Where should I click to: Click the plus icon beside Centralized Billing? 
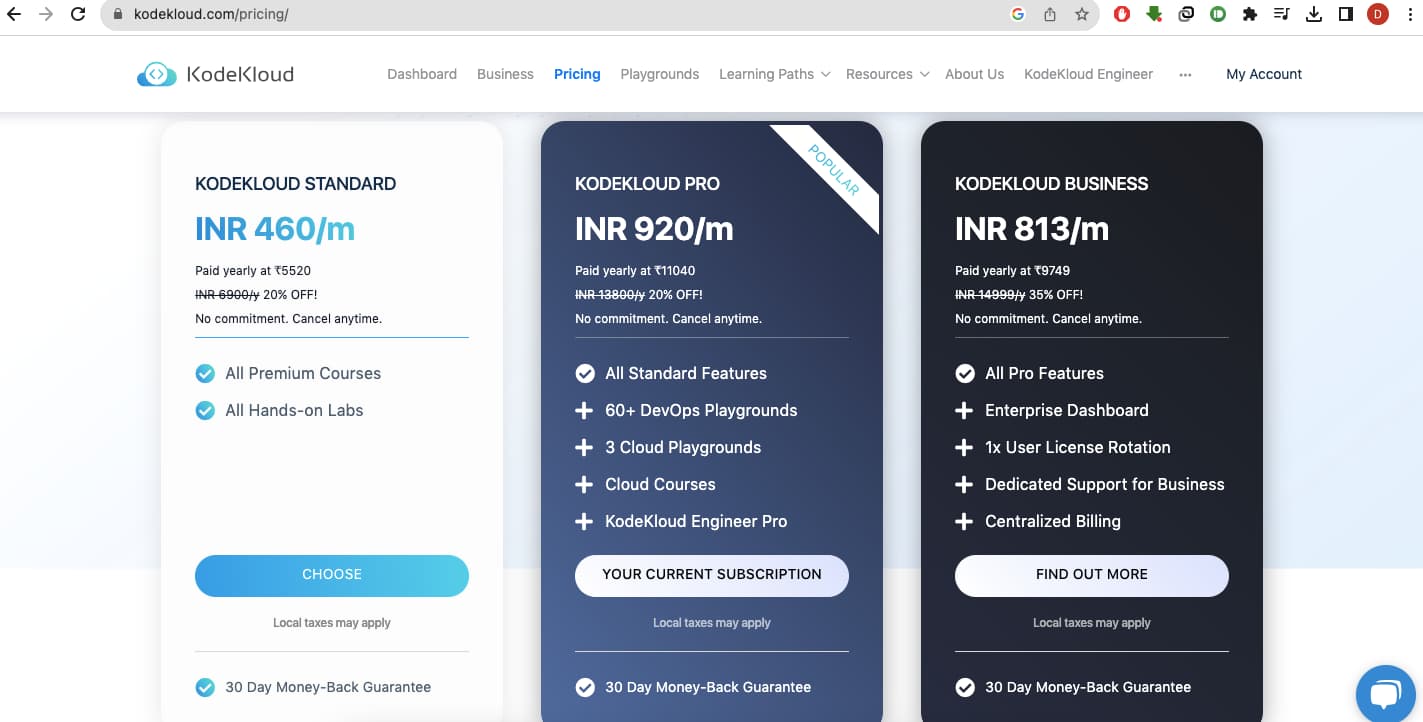[x=964, y=522]
